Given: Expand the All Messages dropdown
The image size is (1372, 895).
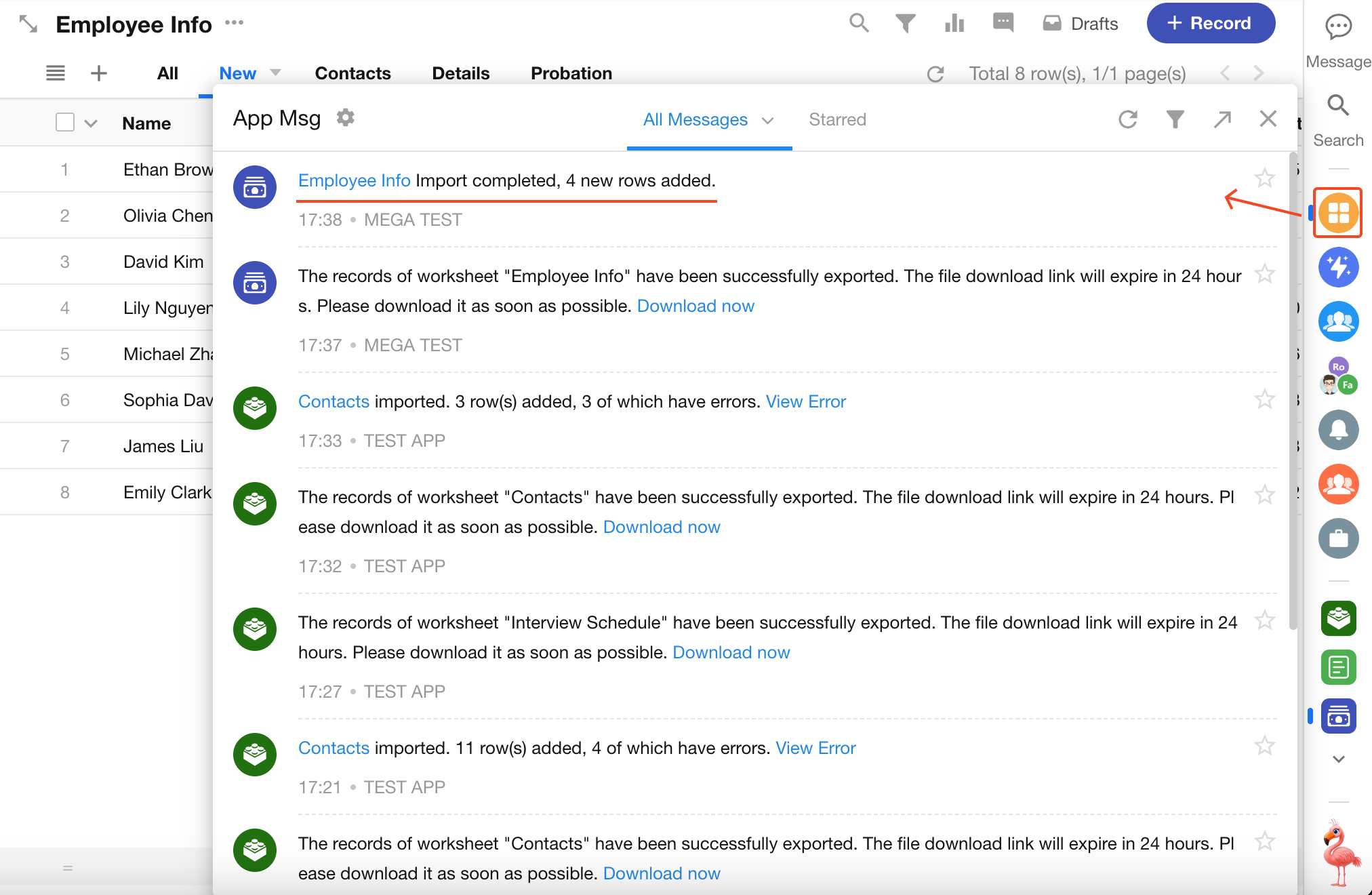Looking at the screenshot, I should [767, 120].
